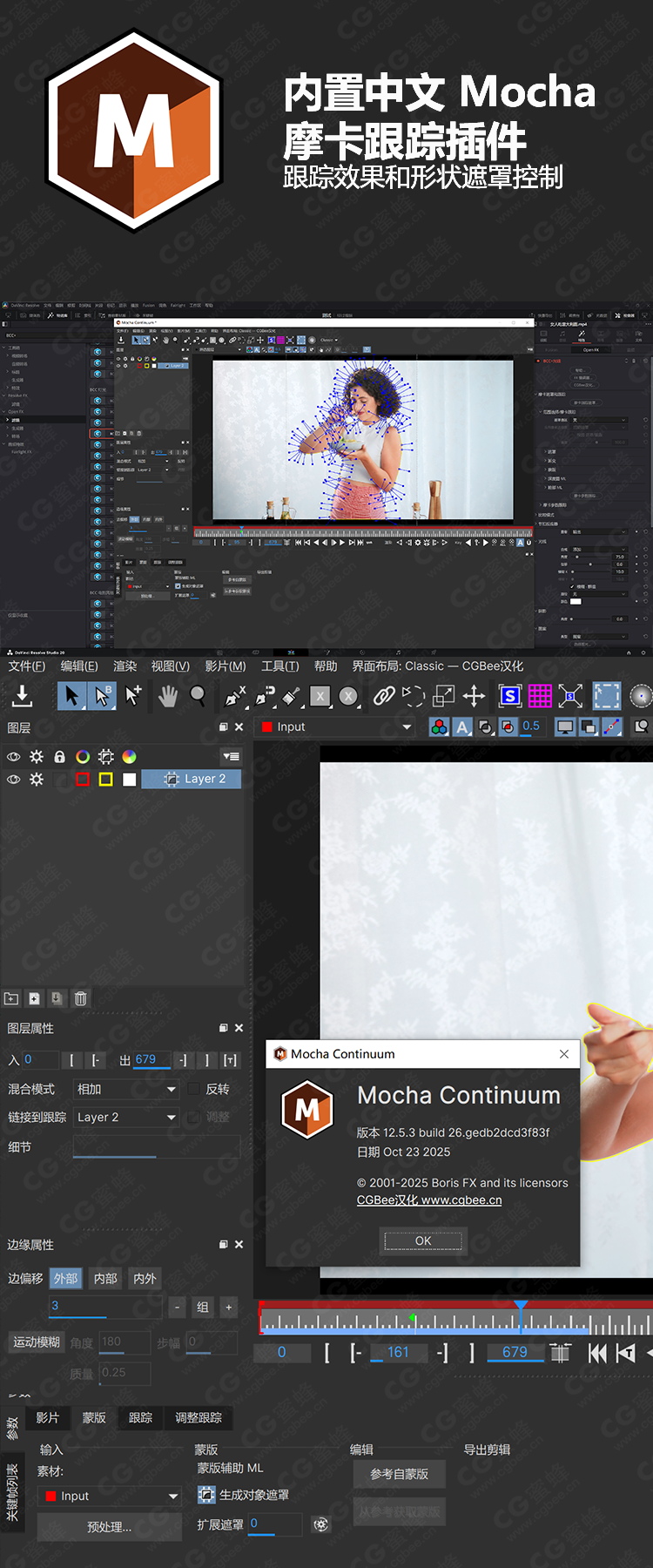Open the 工具(T) menu

tap(279, 666)
